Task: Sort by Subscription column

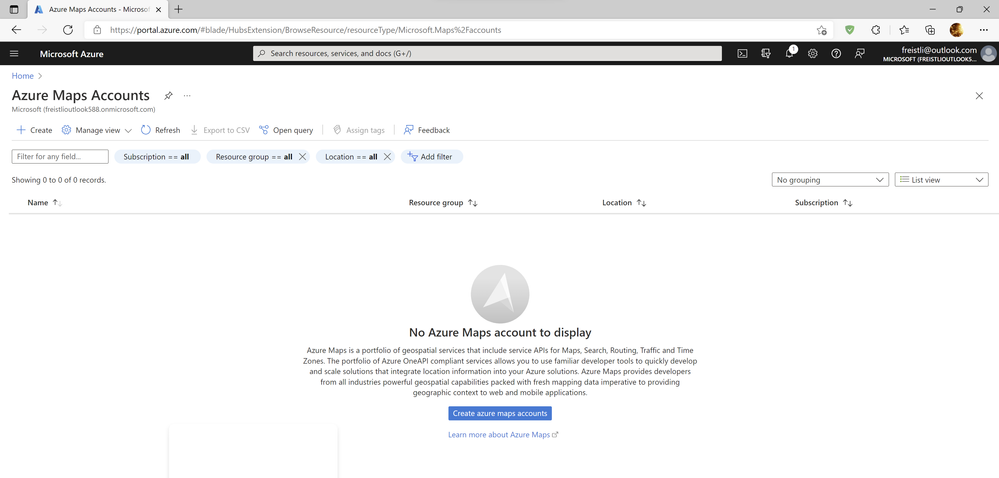Action: (x=823, y=203)
